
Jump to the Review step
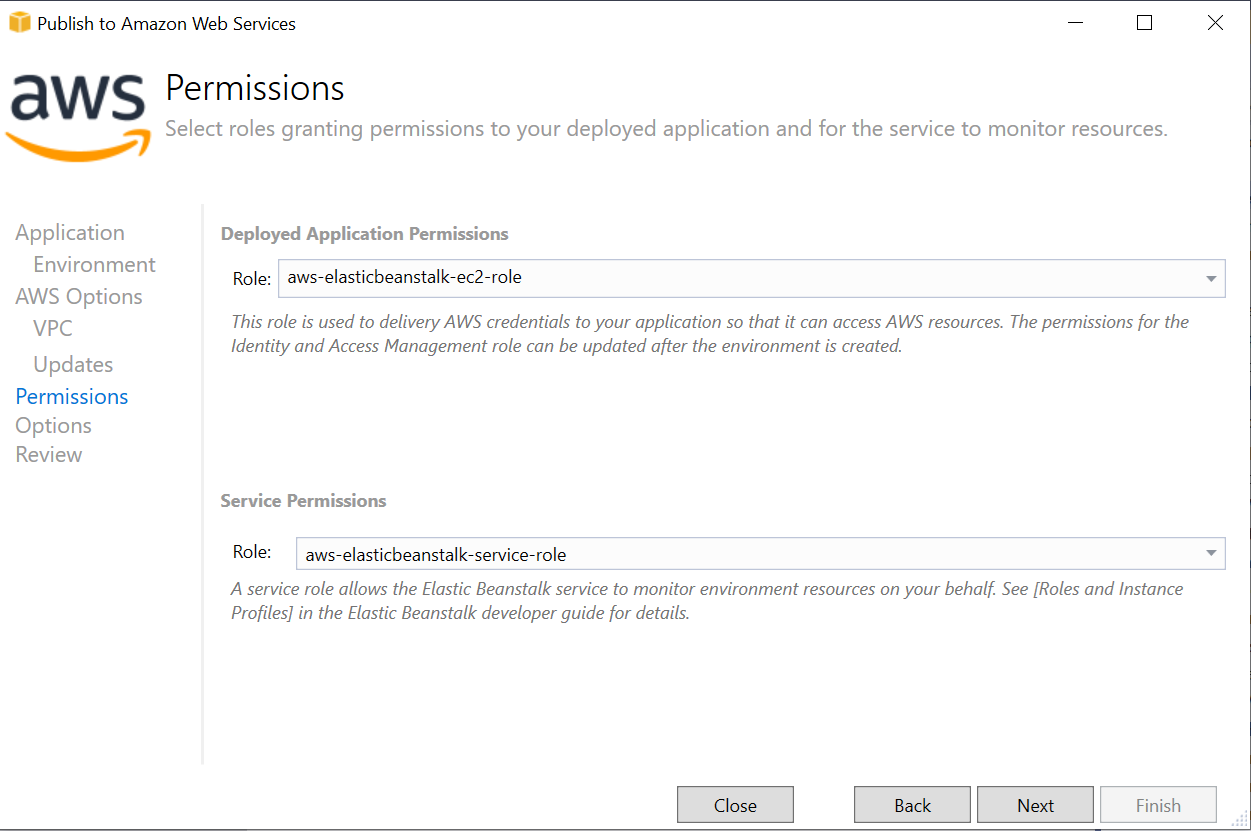48,454
